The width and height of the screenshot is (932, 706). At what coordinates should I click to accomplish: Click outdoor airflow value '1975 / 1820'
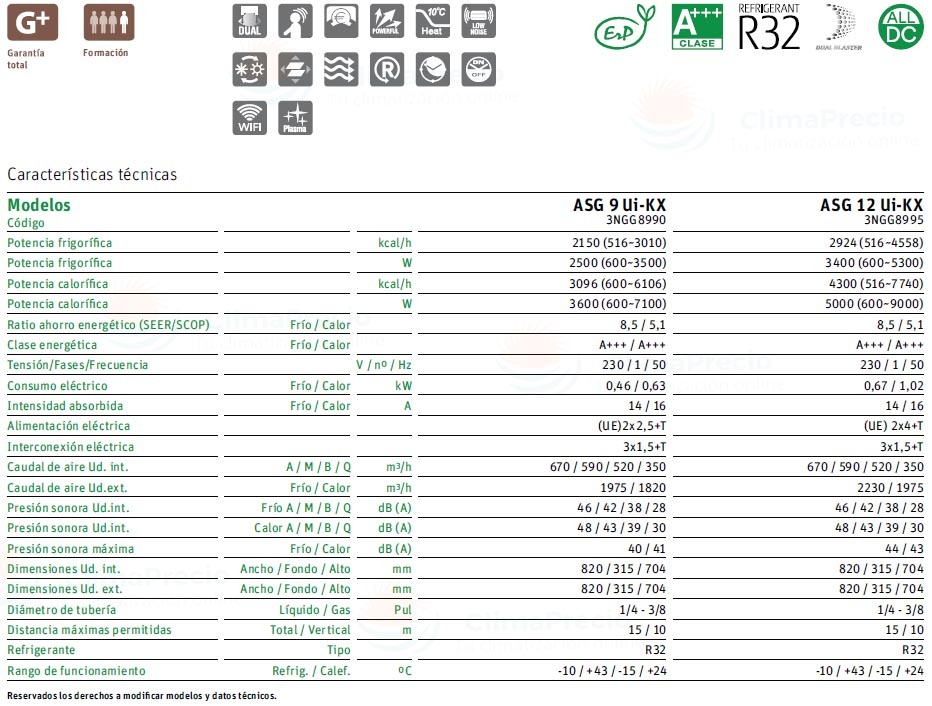pos(633,488)
